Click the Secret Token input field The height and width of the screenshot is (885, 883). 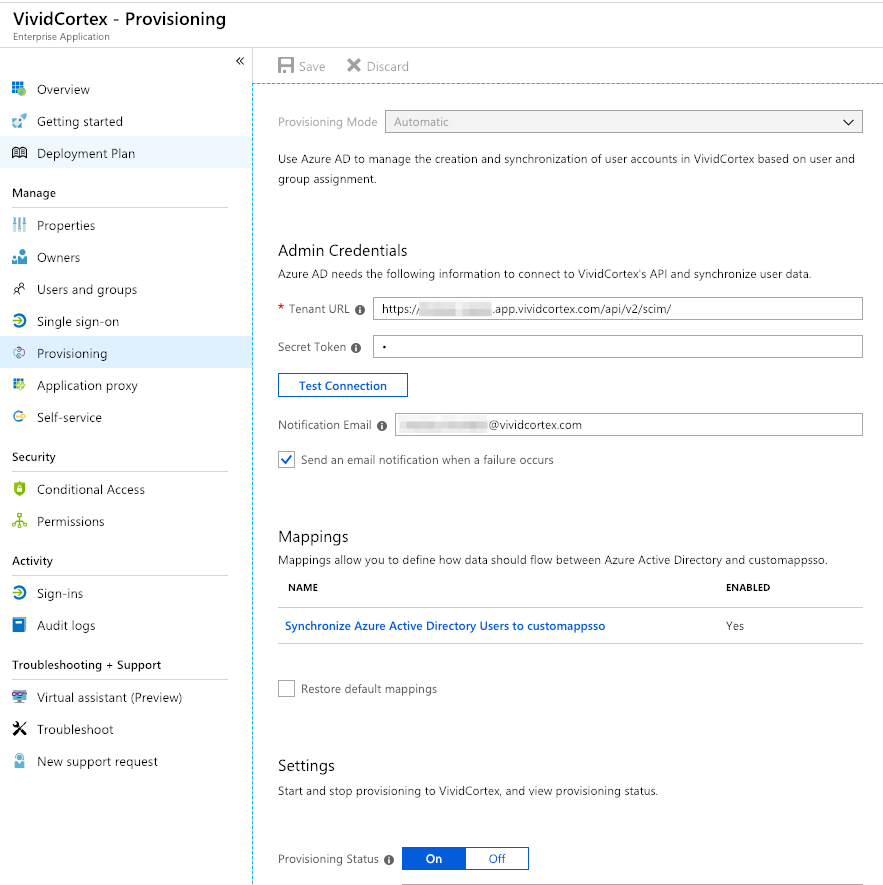618,347
